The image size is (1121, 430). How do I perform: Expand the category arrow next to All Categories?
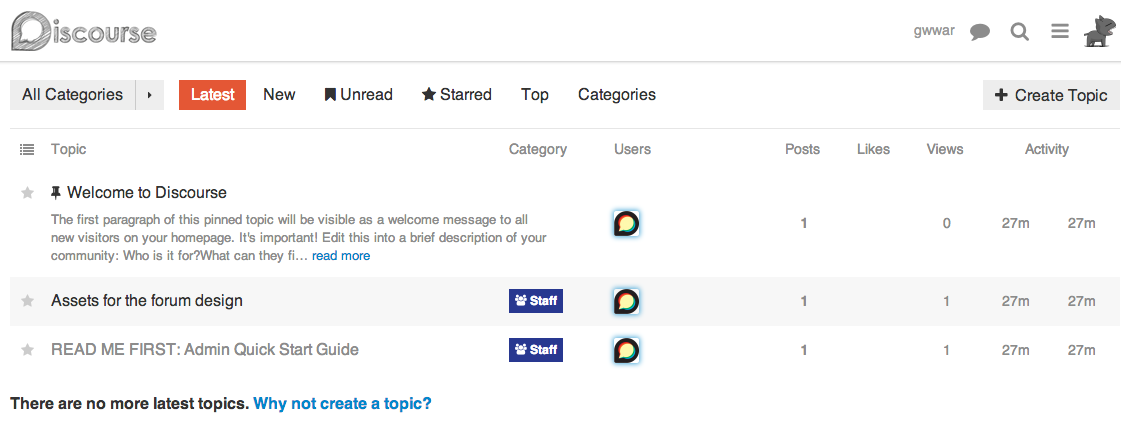coord(149,95)
